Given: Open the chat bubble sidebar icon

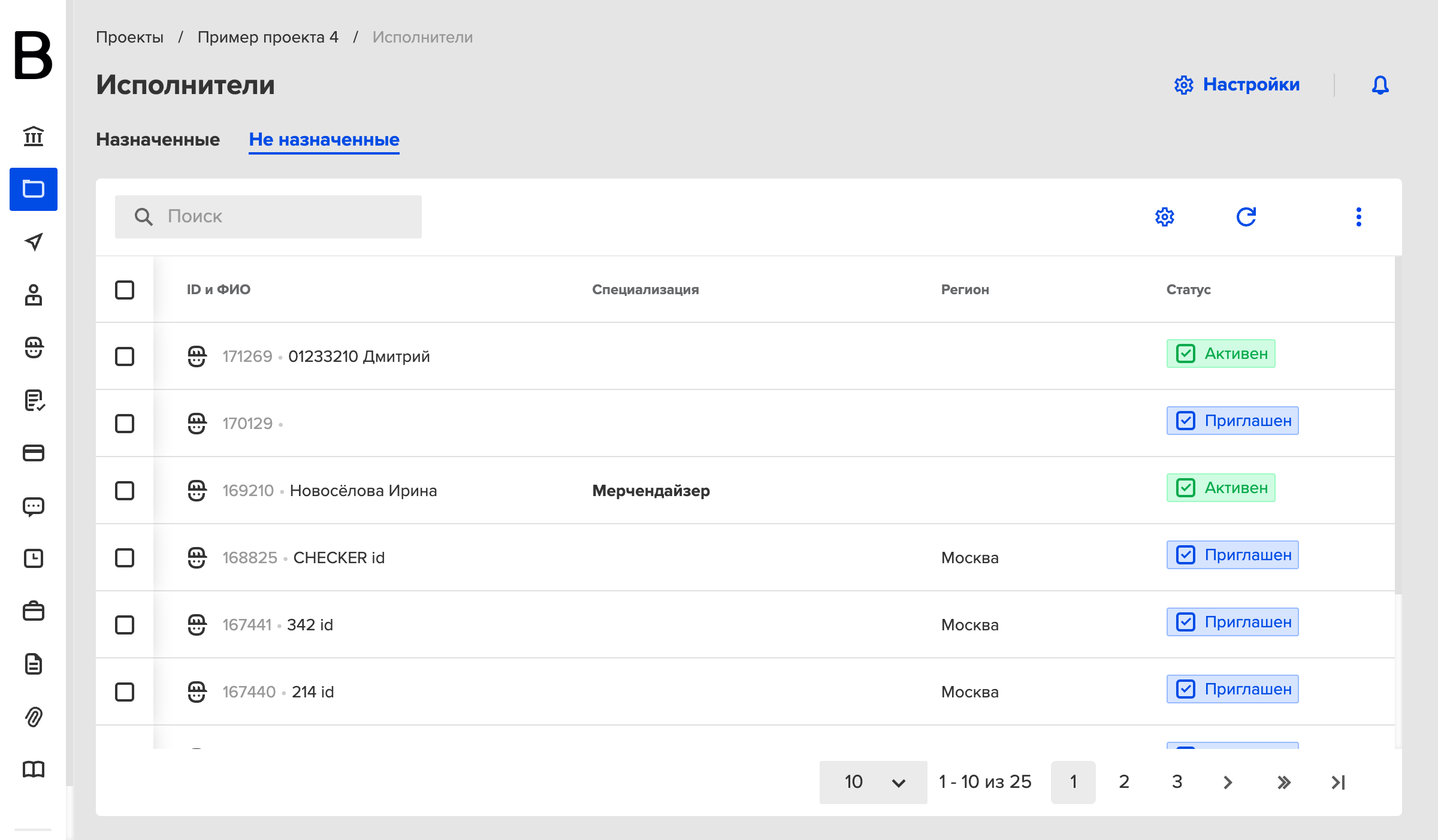Looking at the screenshot, I should tap(34, 506).
